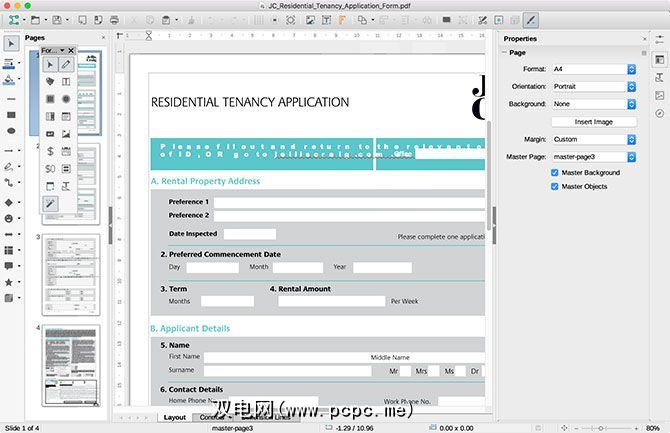Viewport: 670px width, 433px height.
Task: Click the 80% zoom level value
Action: click(x=652, y=428)
